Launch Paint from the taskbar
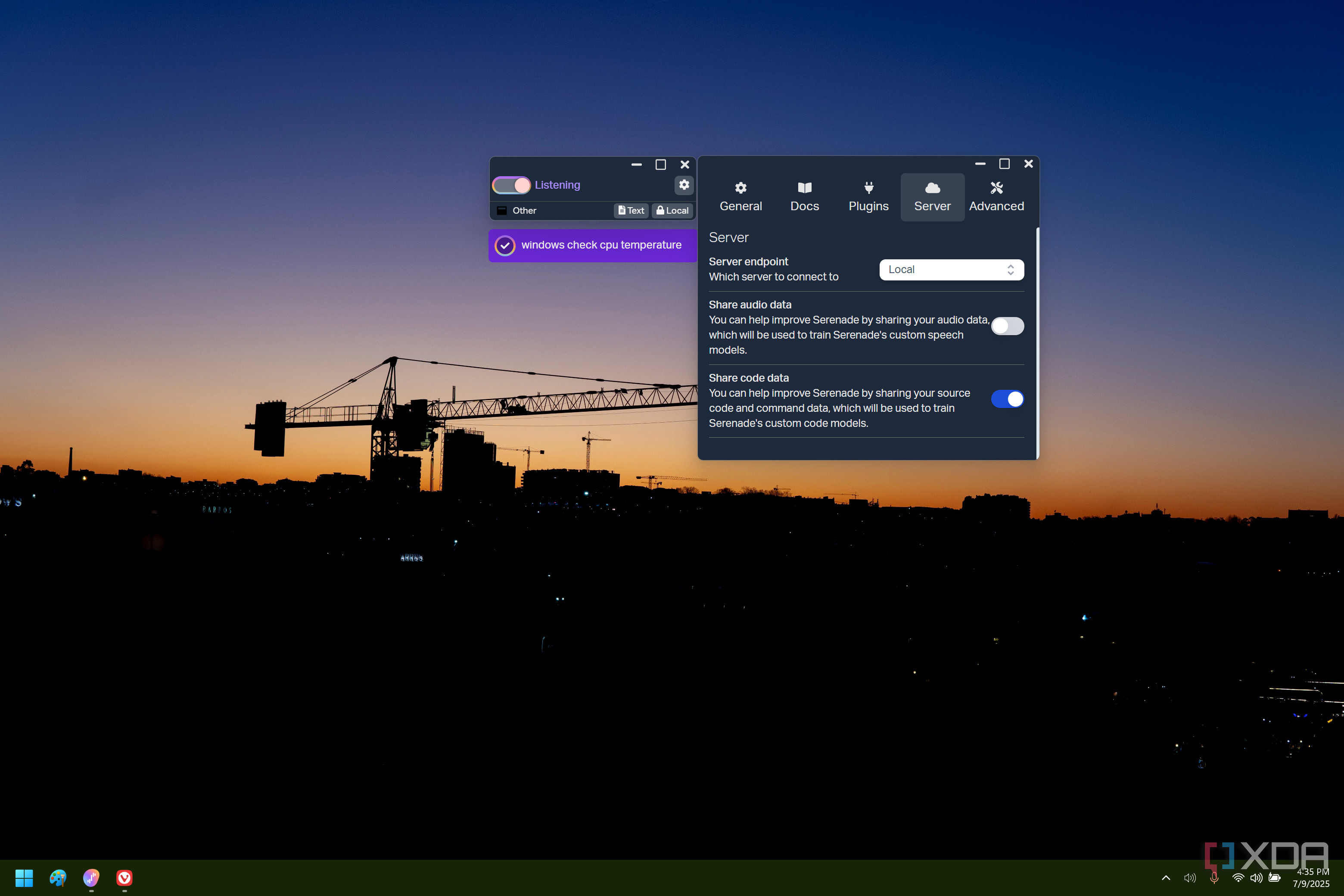 (58, 878)
